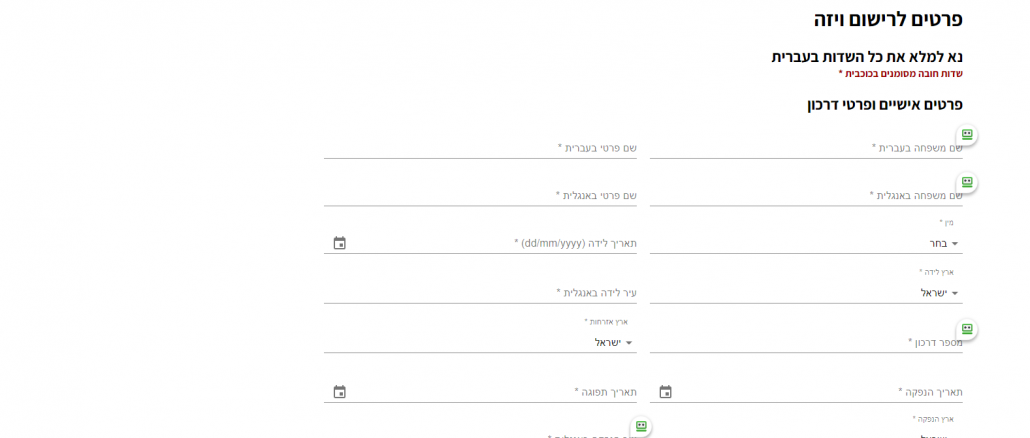Open calendar picker for date of birth
This screenshot has height=438, width=1030.
click(339, 243)
